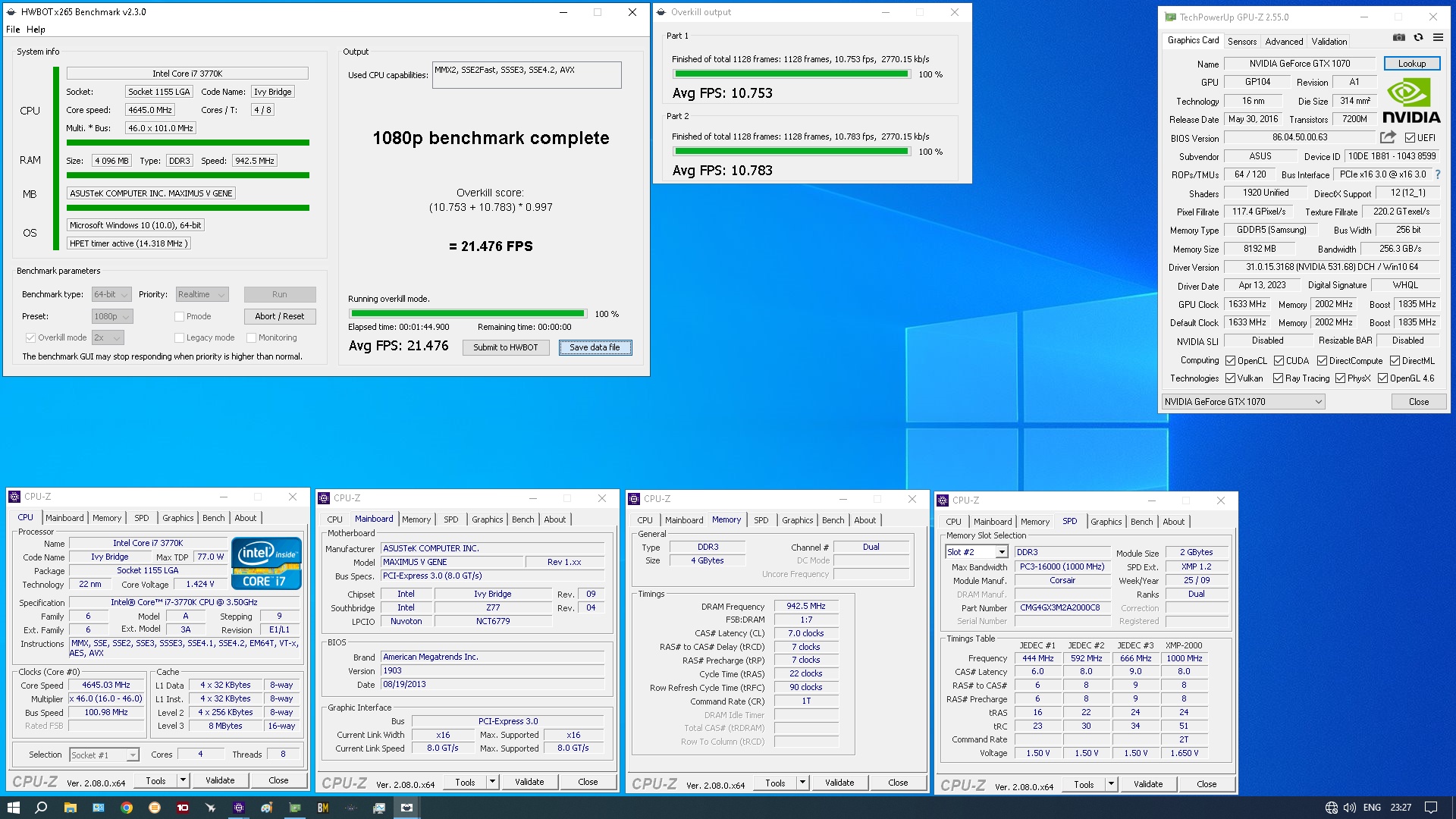Toggle the CUDA checkbox

tap(1279, 361)
